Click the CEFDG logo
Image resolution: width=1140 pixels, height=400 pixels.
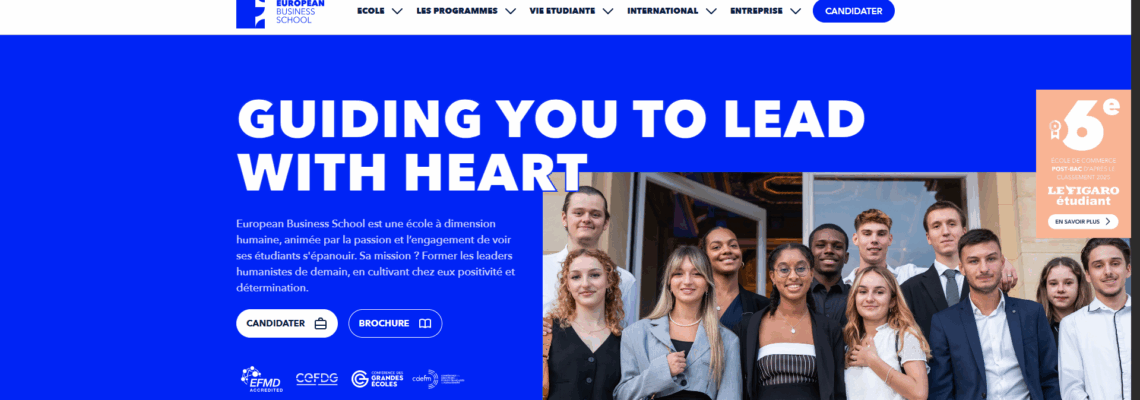tap(317, 379)
